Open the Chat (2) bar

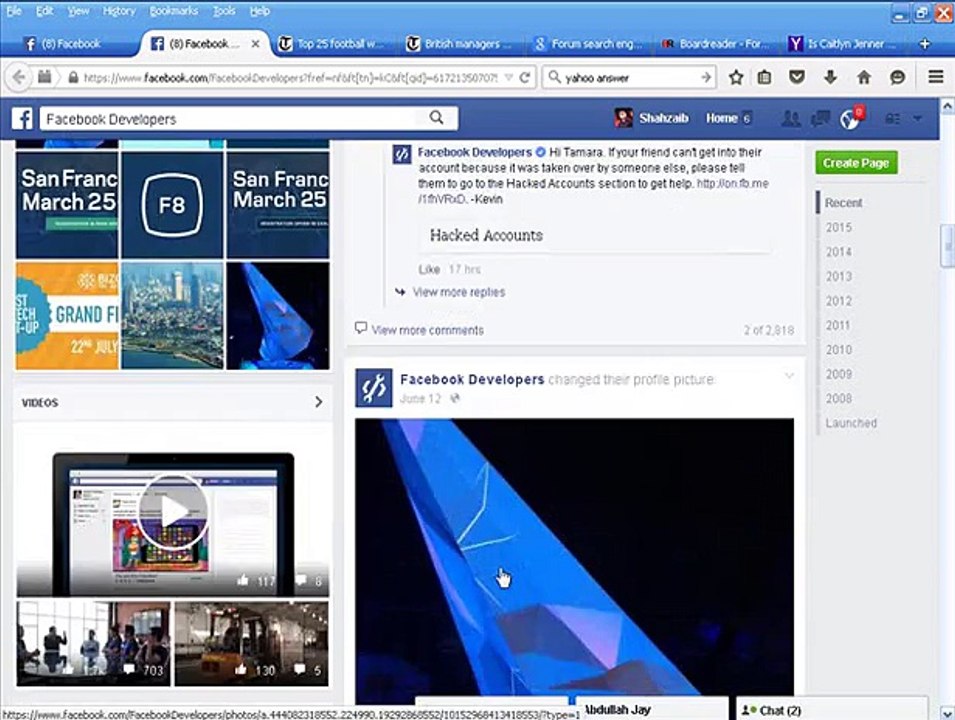coord(832,710)
